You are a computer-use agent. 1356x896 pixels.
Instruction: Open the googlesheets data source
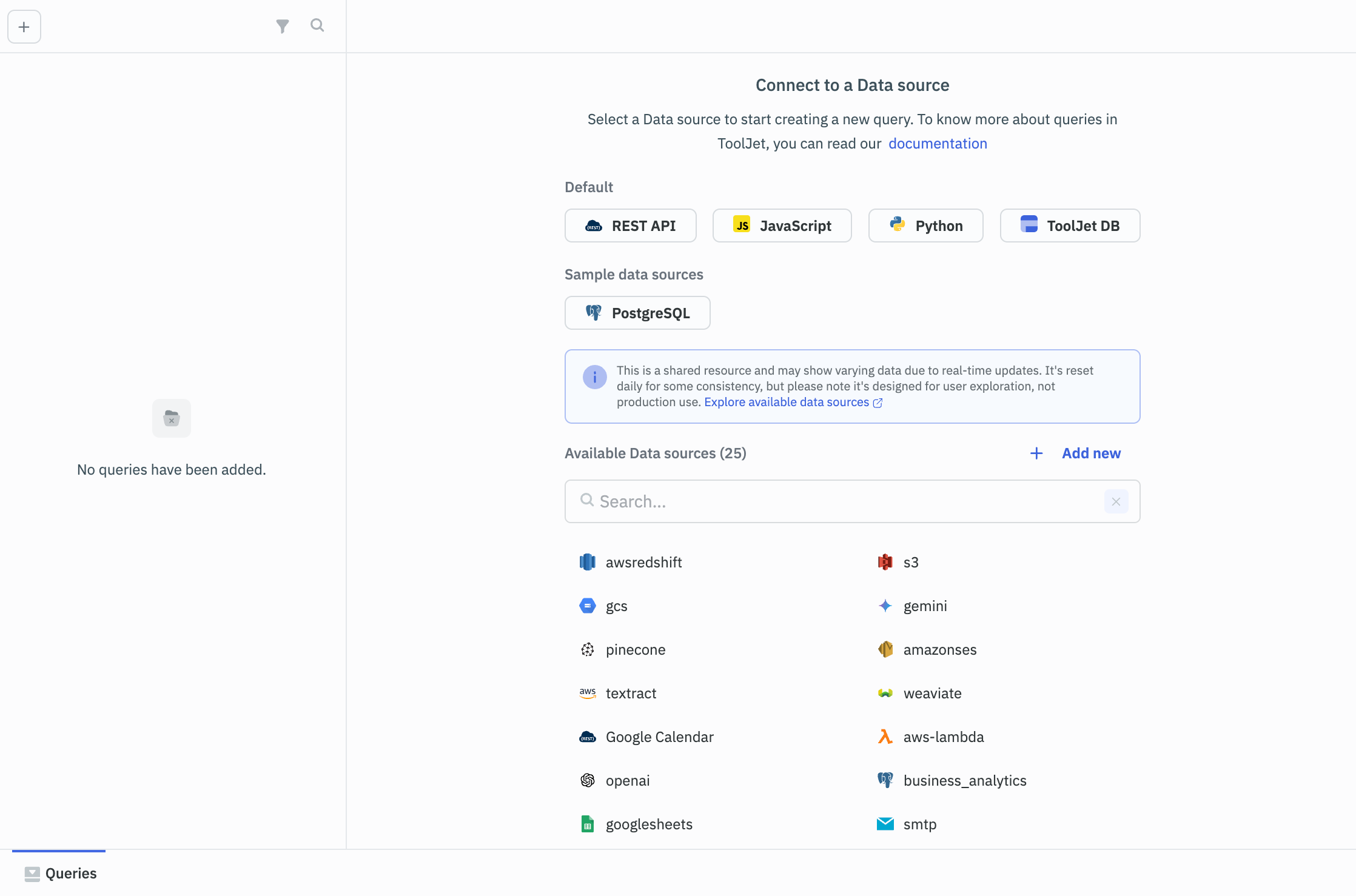(649, 824)
